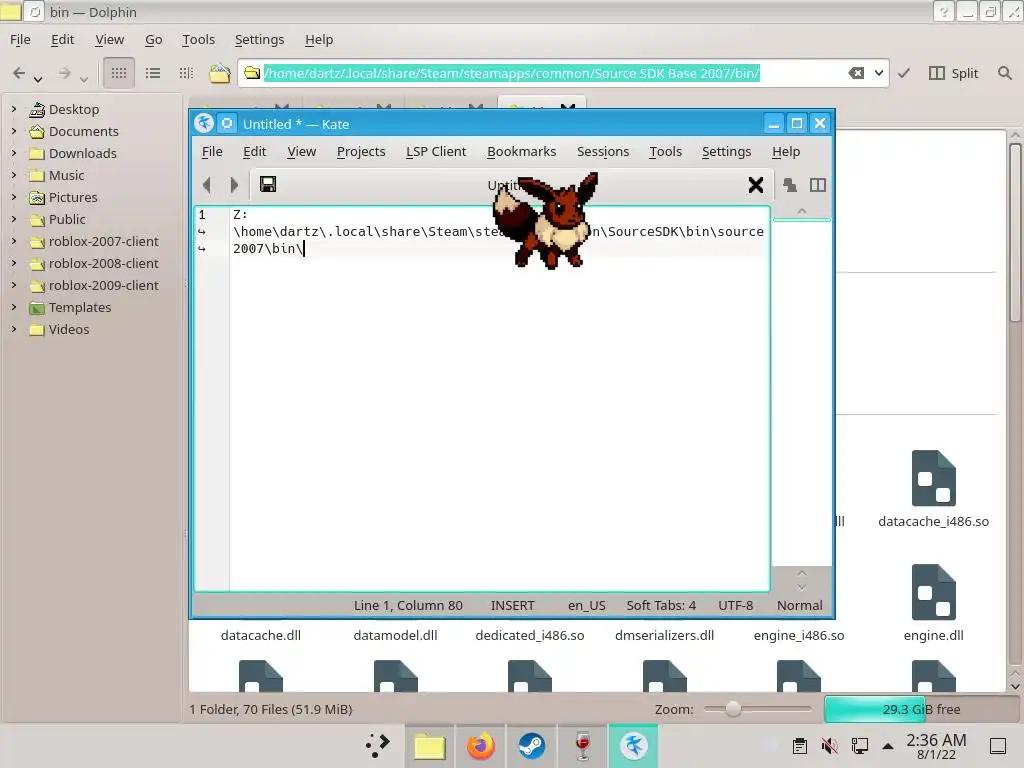Clear the Dolphin location bar text
This screenshot has height=768, width=1024.
856,73
